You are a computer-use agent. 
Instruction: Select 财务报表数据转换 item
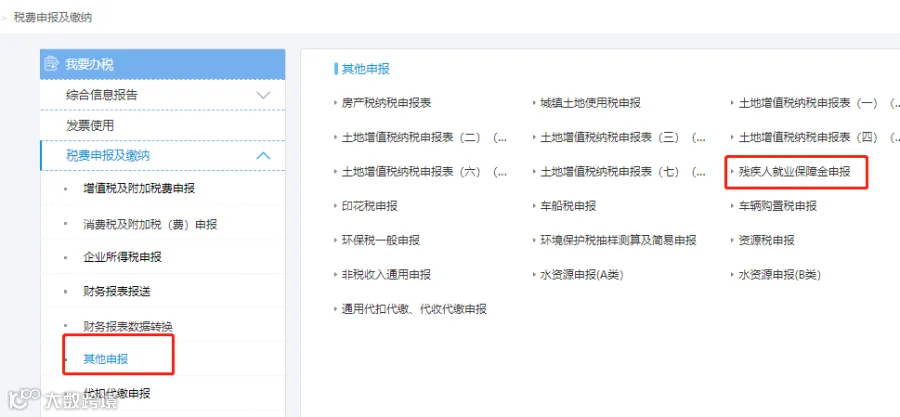click(128, 326)
